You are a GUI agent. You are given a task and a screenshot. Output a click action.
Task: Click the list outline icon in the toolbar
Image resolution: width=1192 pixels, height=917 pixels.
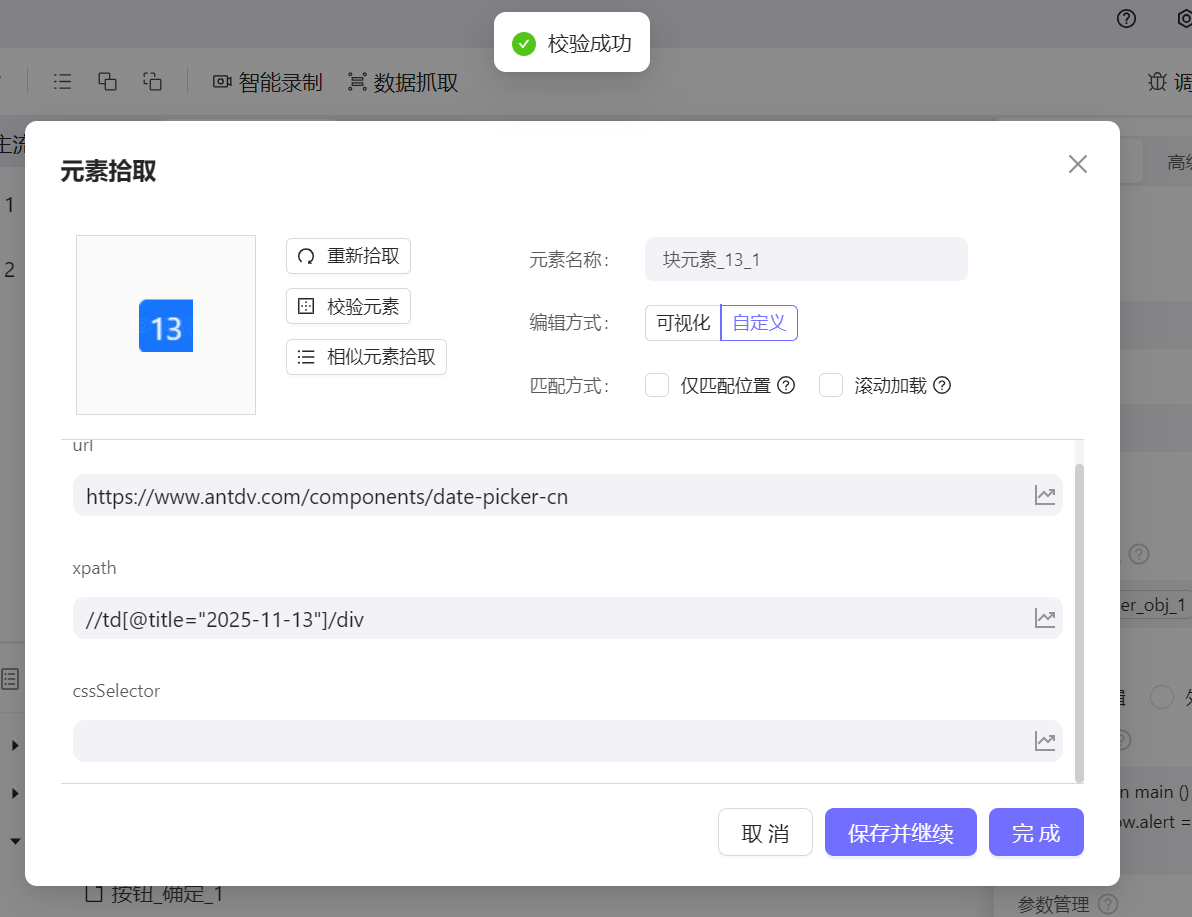coord(62,81)
